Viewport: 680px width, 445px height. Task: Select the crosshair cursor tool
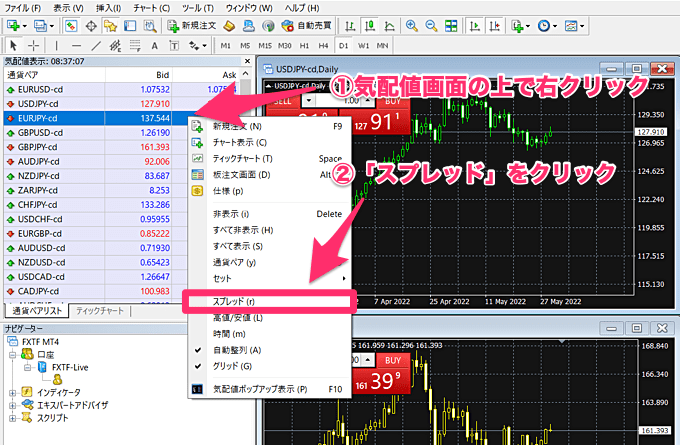click(x=34, y=46)
